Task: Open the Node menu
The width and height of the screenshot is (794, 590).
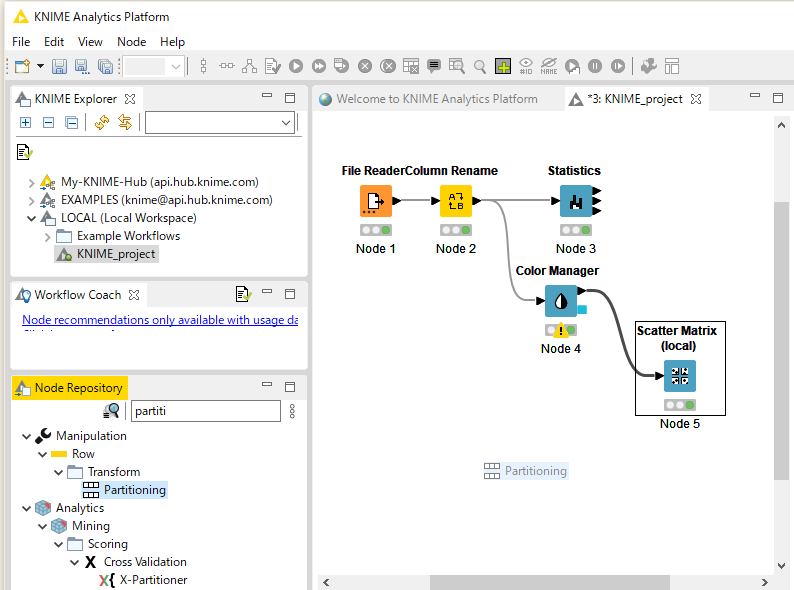Action: coord(132,42)
